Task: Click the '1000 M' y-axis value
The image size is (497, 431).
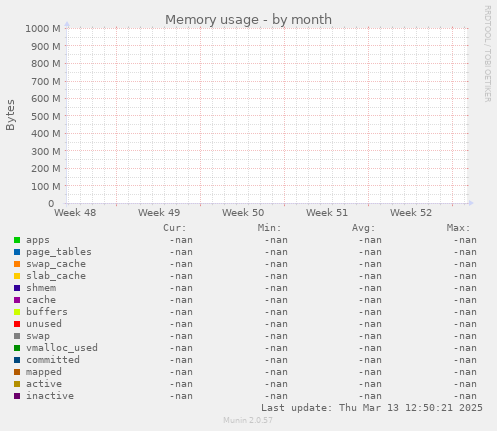Action: [43, 29]
